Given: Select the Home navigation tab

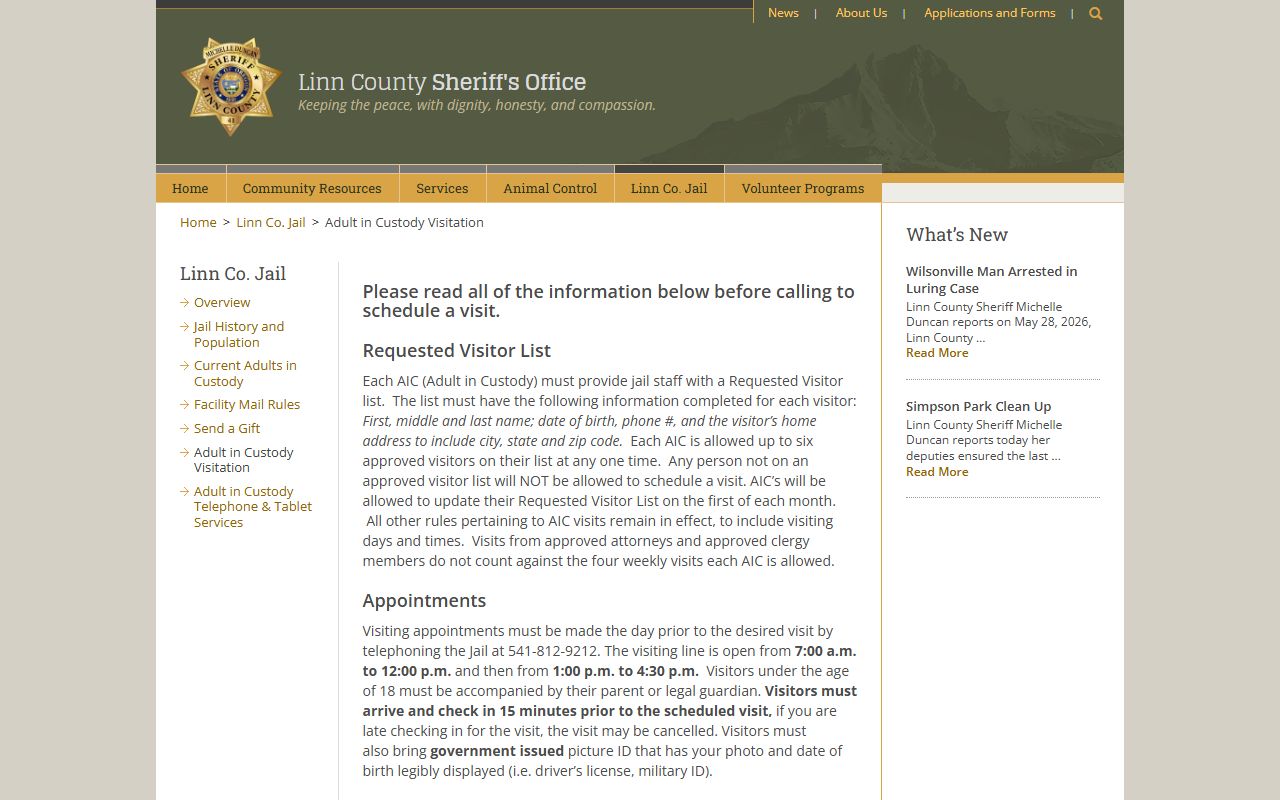Looking at the screenshot, I should (x=190, y=188).
